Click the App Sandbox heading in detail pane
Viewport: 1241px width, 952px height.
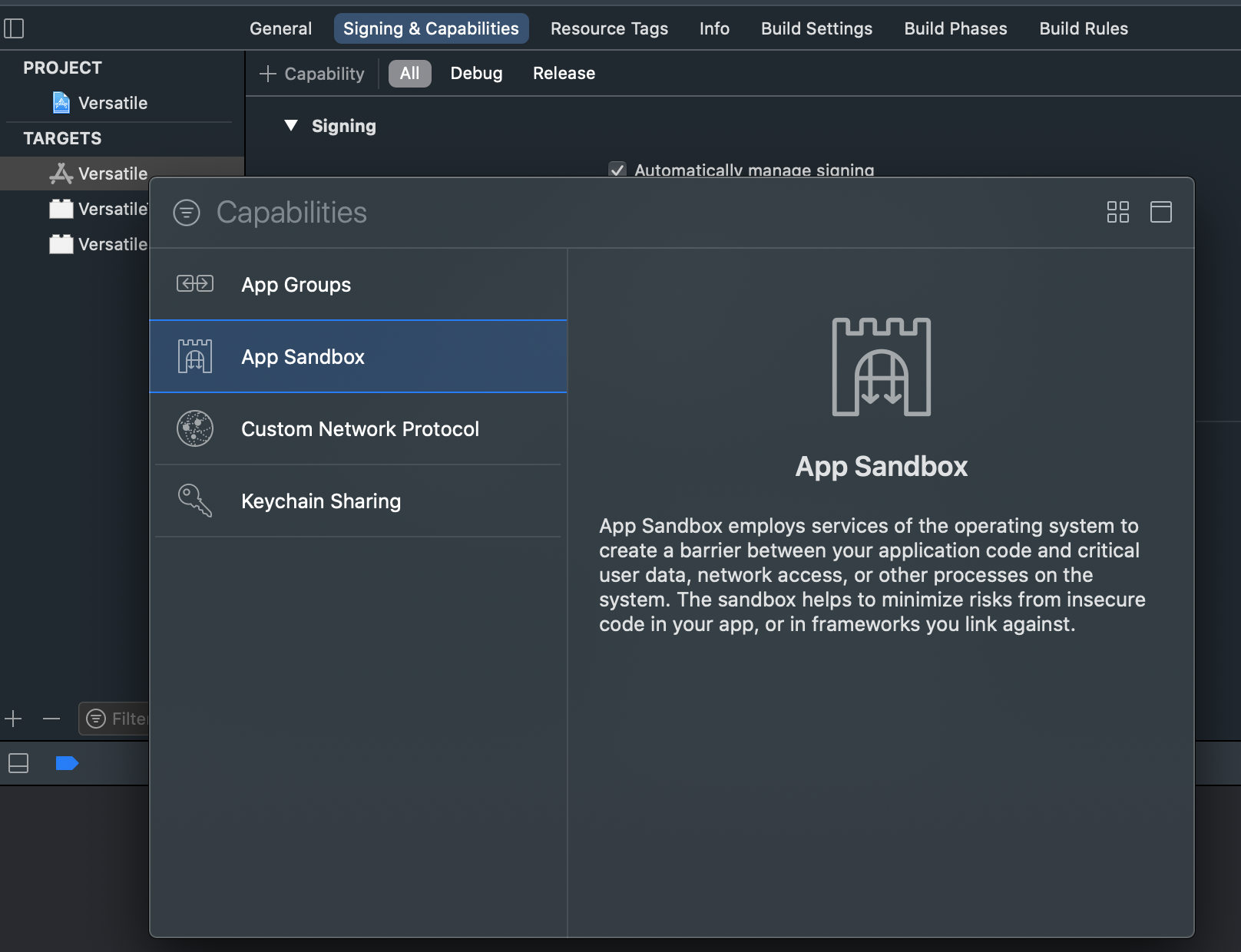tap(882, 467)
